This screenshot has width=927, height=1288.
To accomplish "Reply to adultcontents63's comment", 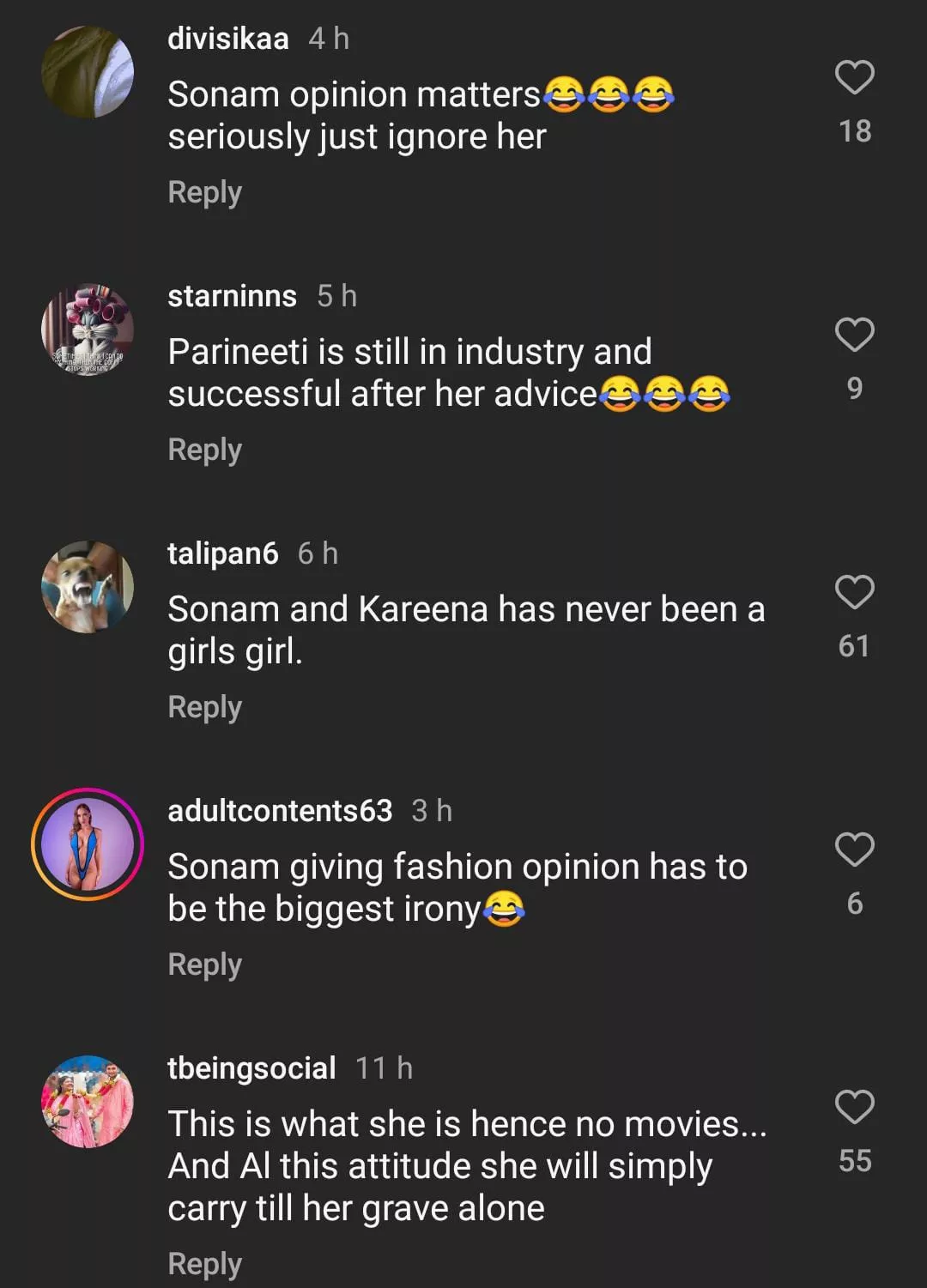I will coord(204,964).
